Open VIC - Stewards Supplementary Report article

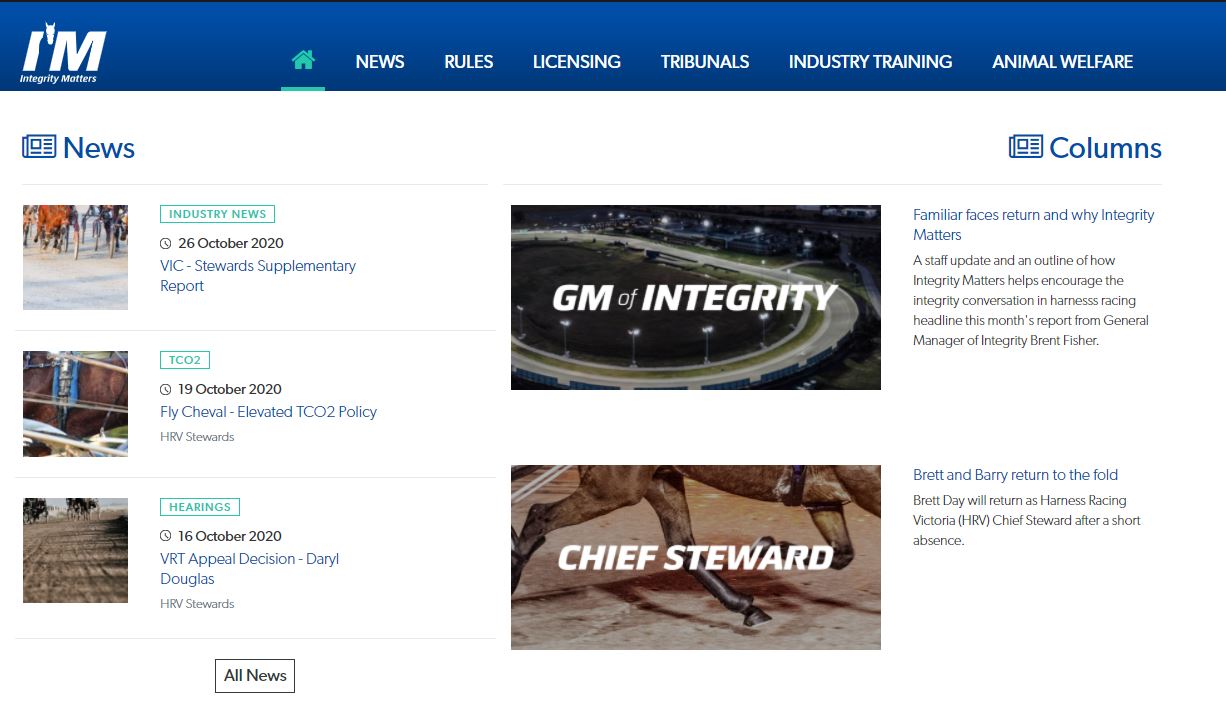click(258, 276)
